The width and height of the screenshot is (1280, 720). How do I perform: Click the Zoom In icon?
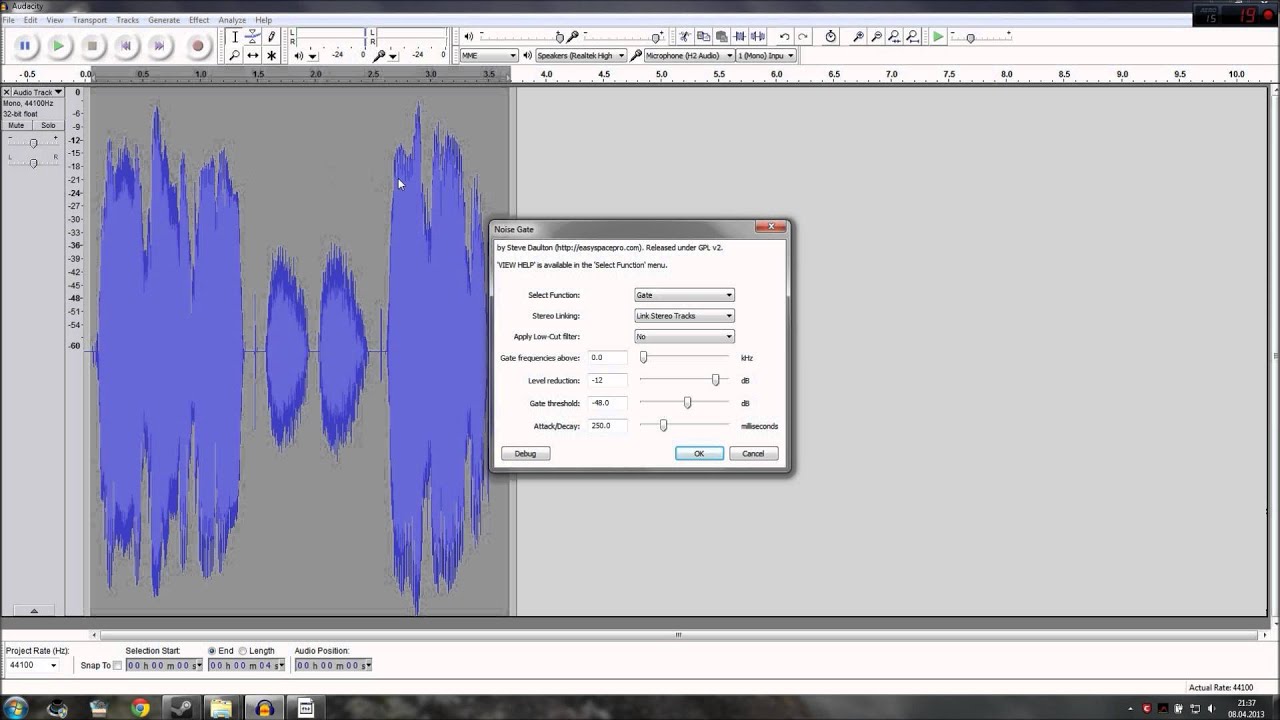coord(858,37)
